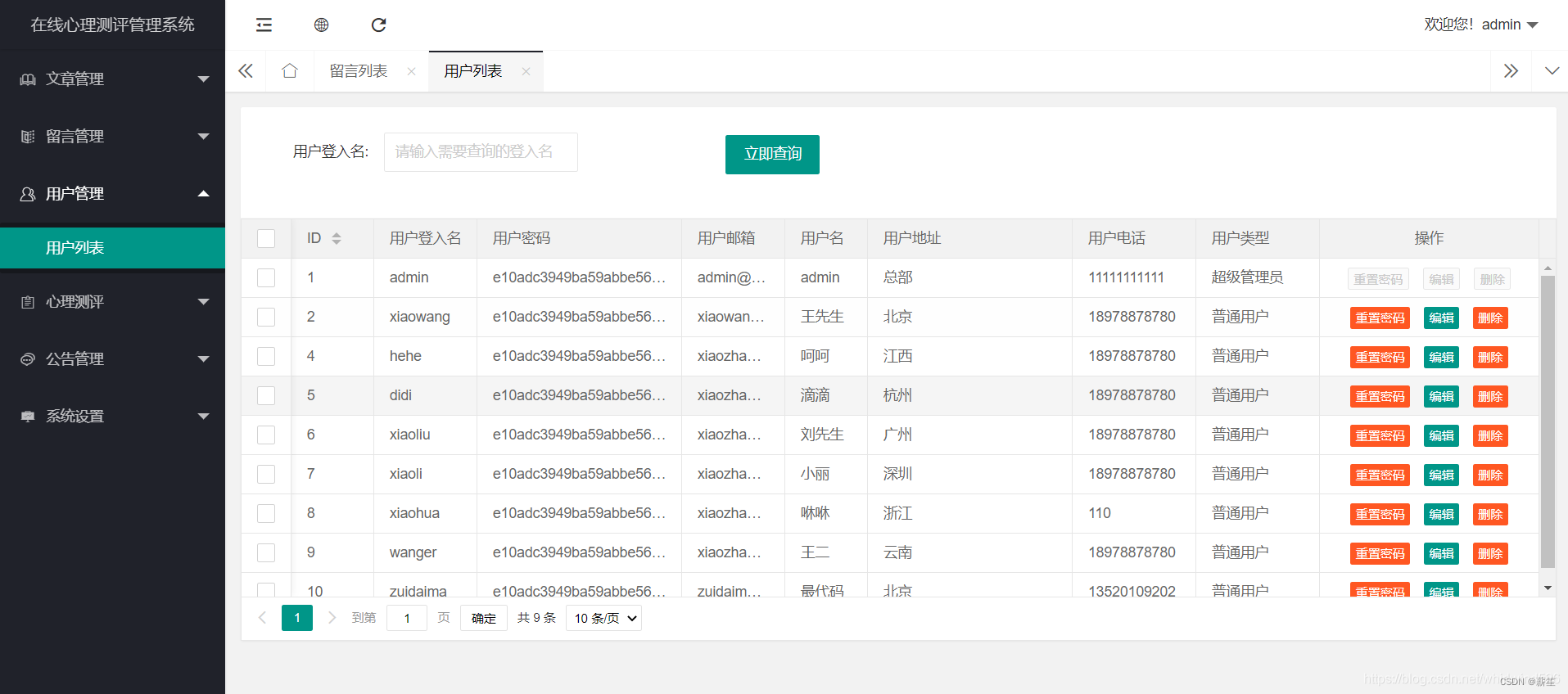This screenshot has width=1568, height=694.
Task: Expand 文章管理 sidebar menu
Action: click(x=113, y=79)
